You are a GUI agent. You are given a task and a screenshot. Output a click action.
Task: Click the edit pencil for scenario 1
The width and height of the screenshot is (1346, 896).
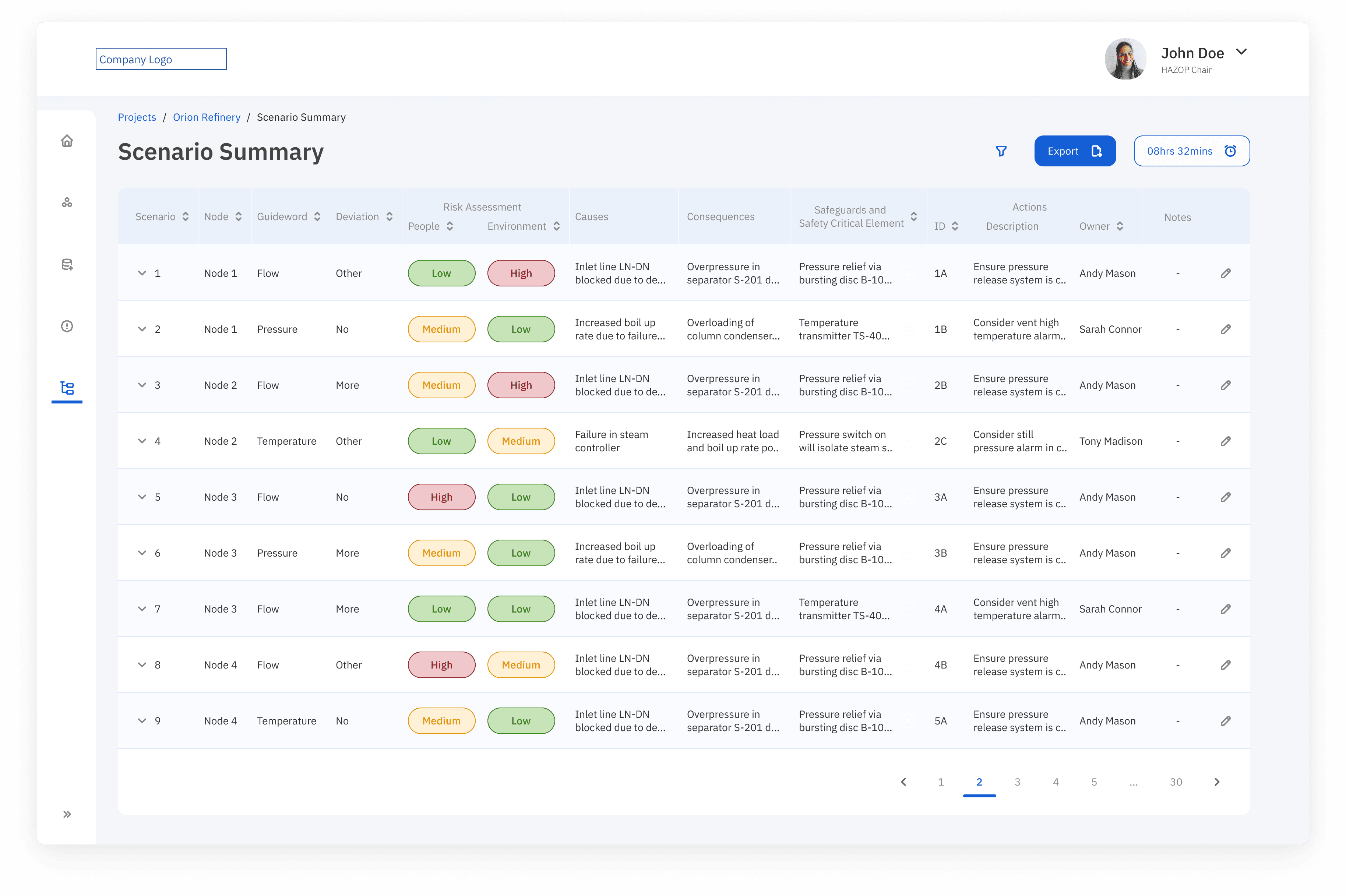(1225, 273)
